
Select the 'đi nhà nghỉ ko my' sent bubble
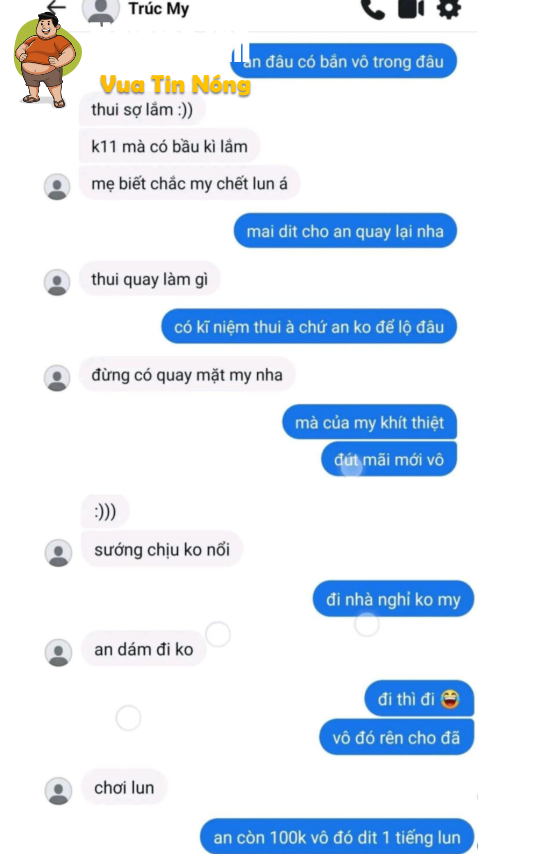coord(393,599)
